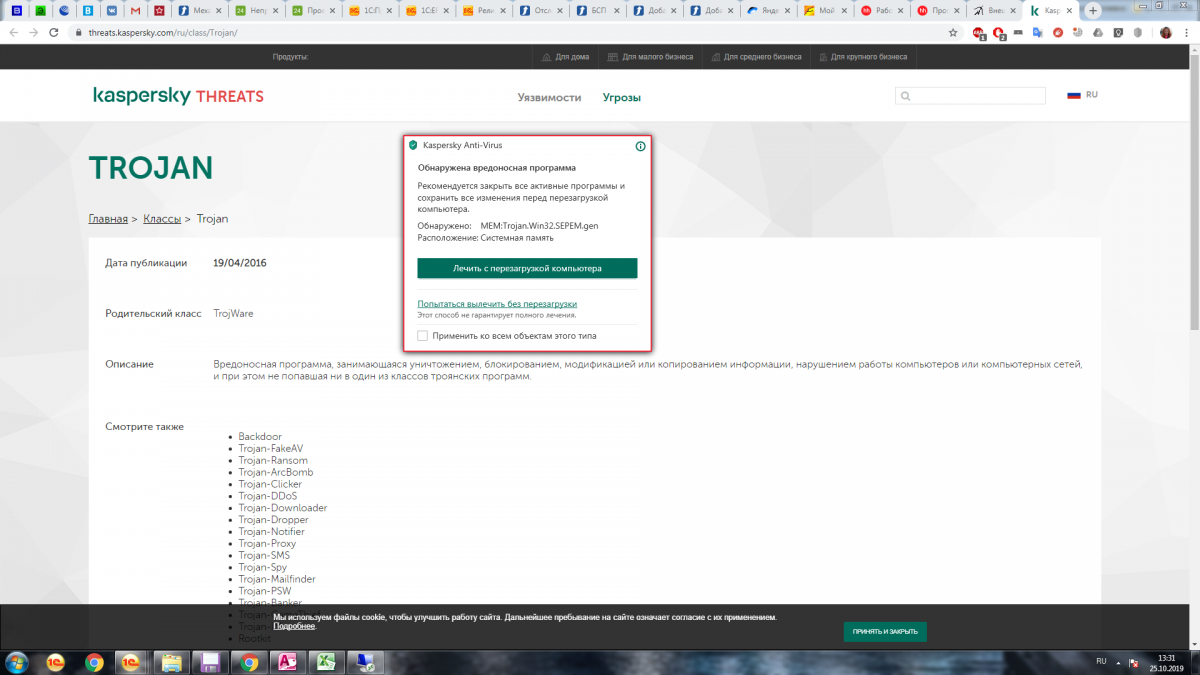
Task: Open the Trojan-SMS link
Action: [x=264, y=555]
